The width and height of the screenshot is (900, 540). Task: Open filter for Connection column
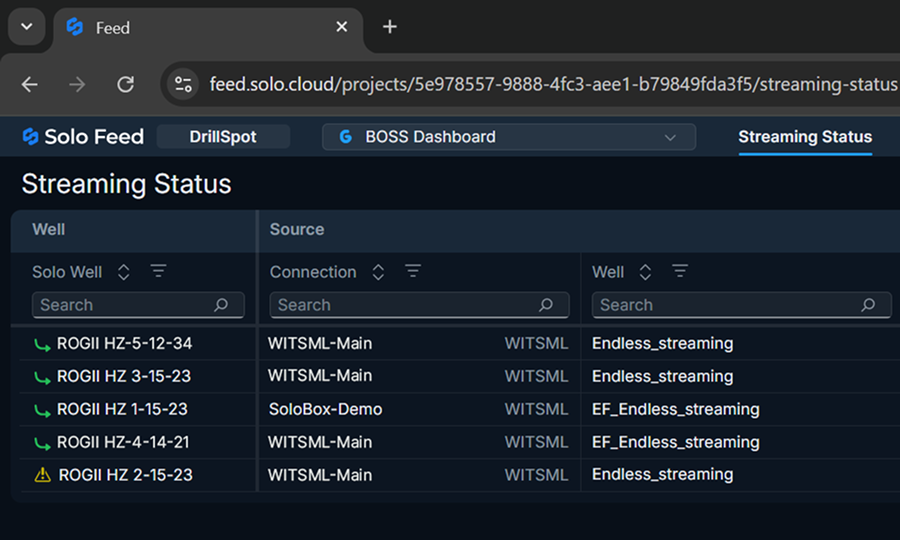[413, 271]
